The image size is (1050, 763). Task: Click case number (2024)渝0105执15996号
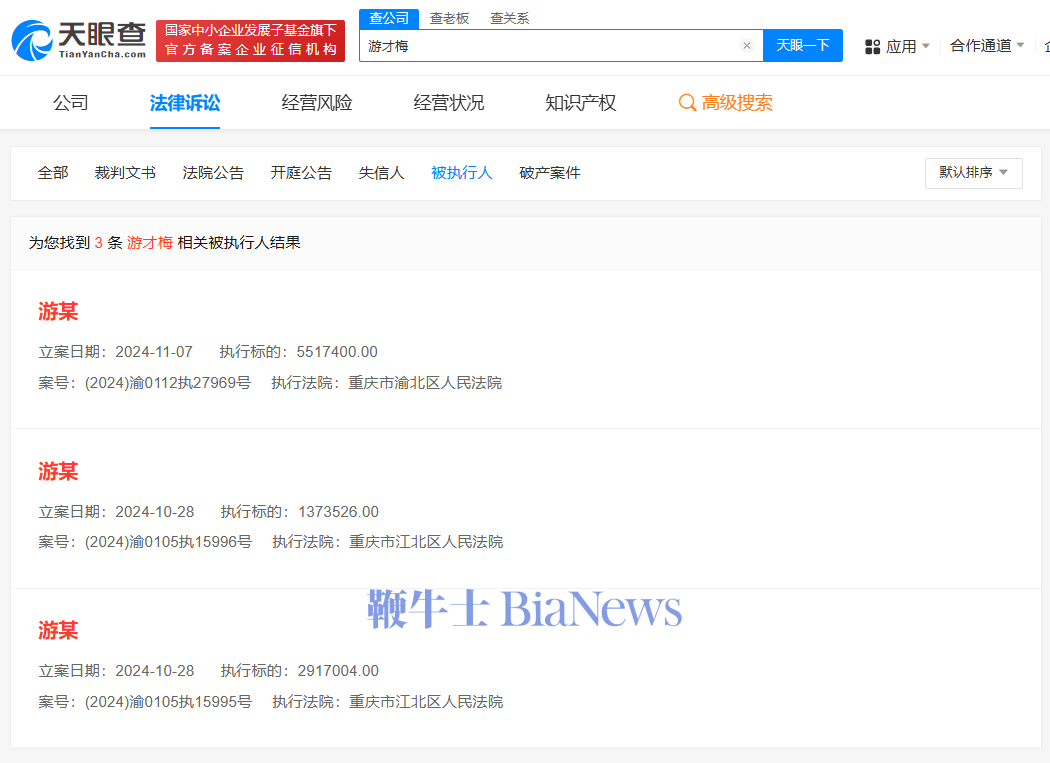pyautogui.click(x=168, y=542)
